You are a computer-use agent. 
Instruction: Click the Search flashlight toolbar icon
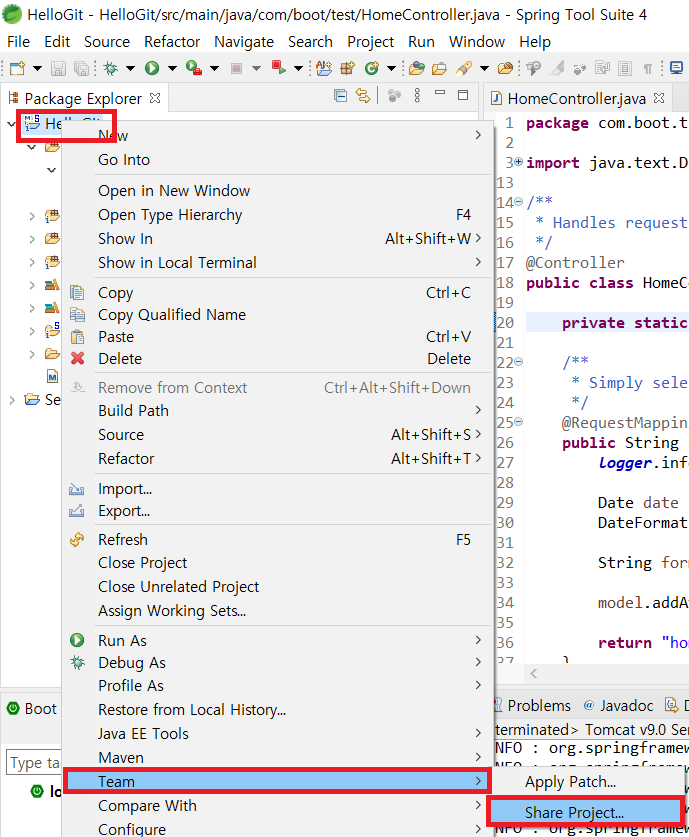[463, 68]
